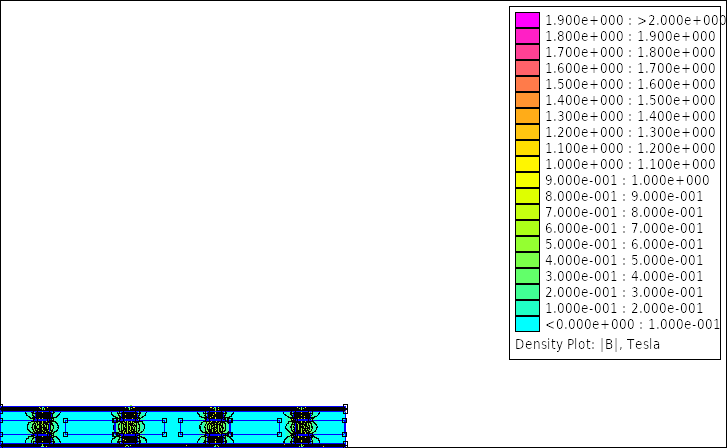Pick the swatch next to 1.600e+000 : 1.700e+000

point(527,68)
